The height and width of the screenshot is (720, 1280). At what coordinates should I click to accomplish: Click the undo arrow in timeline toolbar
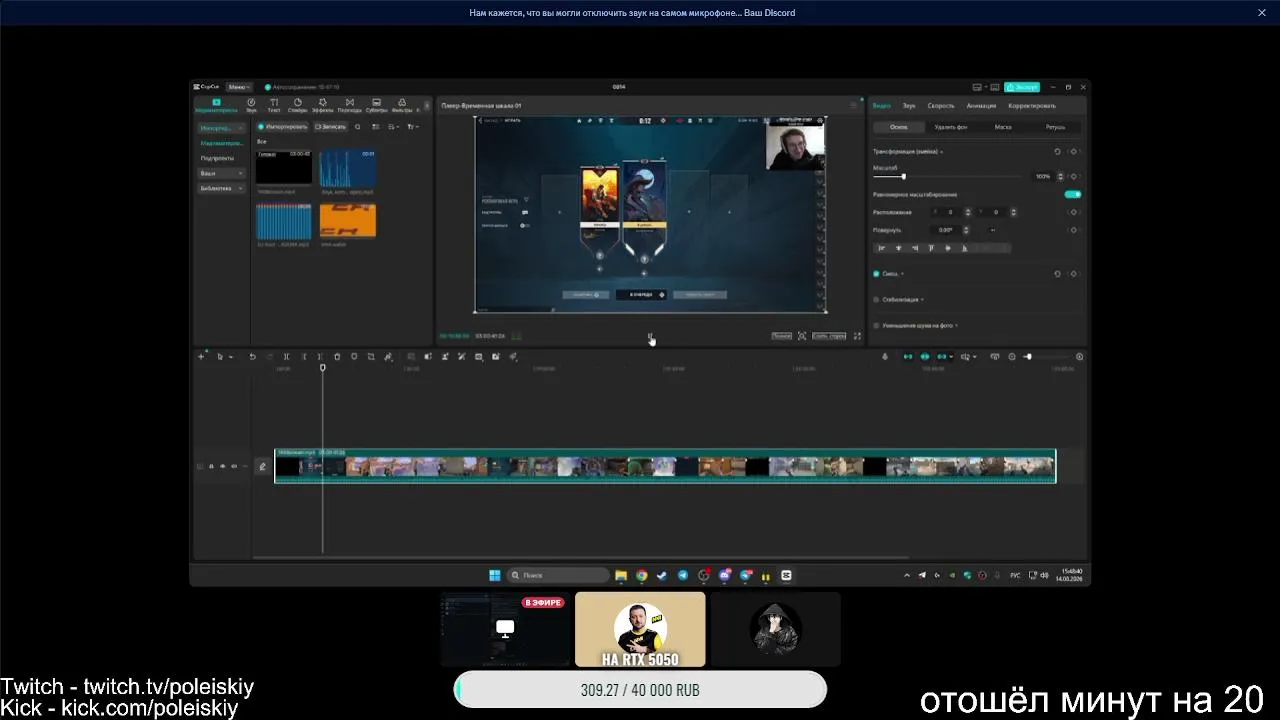click(x=252, y=357)
